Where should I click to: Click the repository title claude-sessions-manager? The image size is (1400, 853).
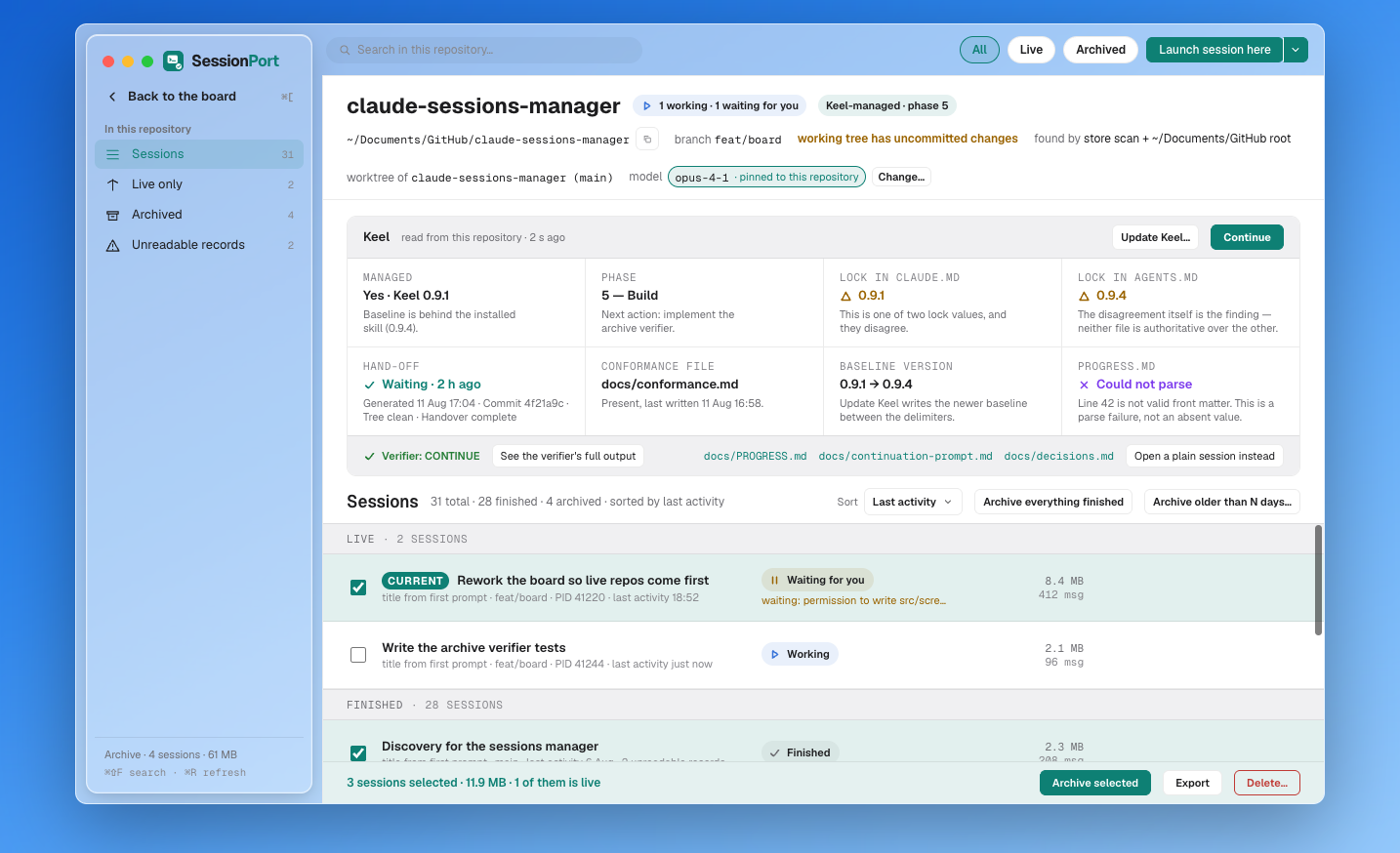click(x=483, y=105)
